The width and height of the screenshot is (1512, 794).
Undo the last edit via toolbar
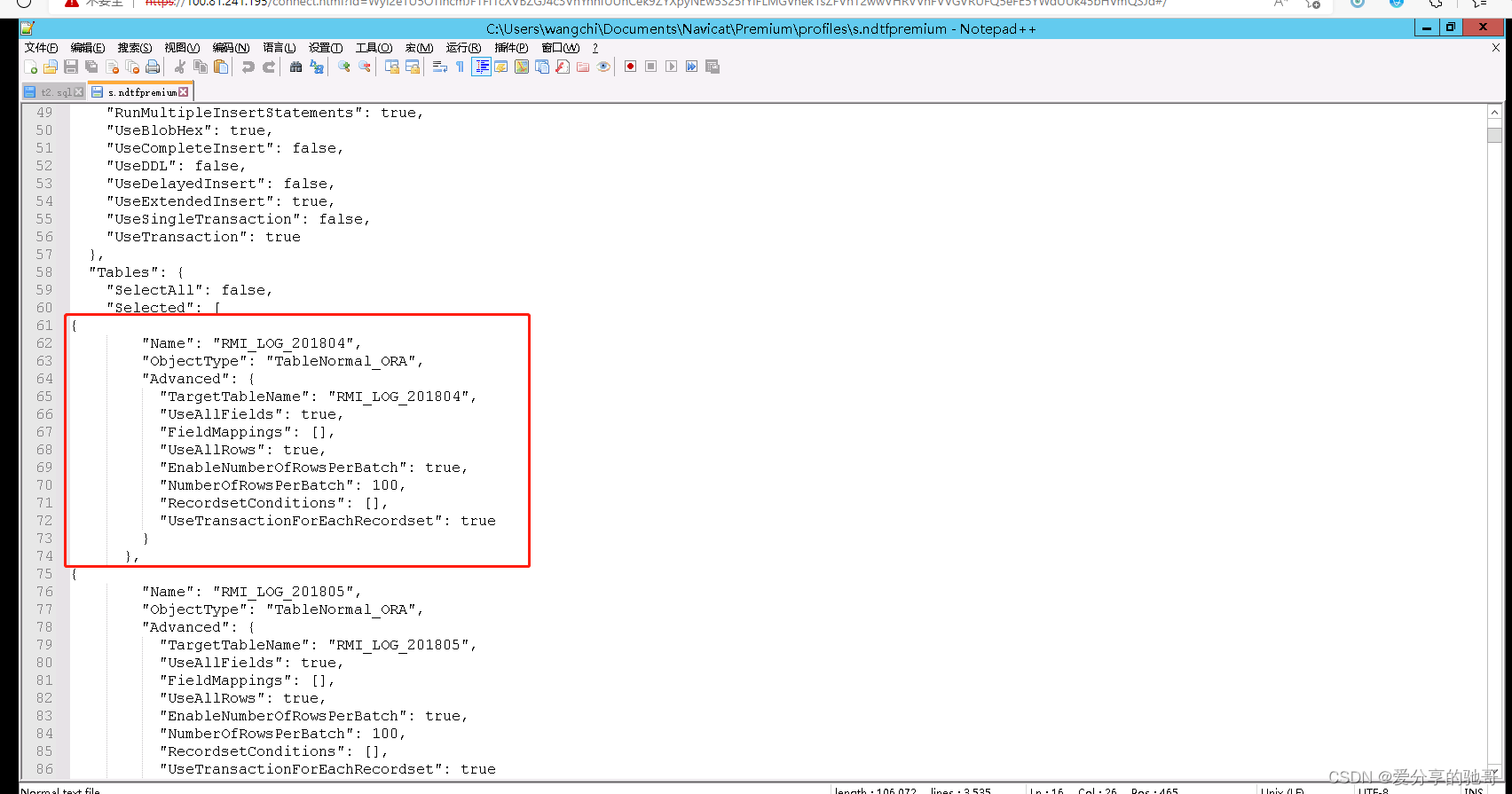(x=248, y=67)
